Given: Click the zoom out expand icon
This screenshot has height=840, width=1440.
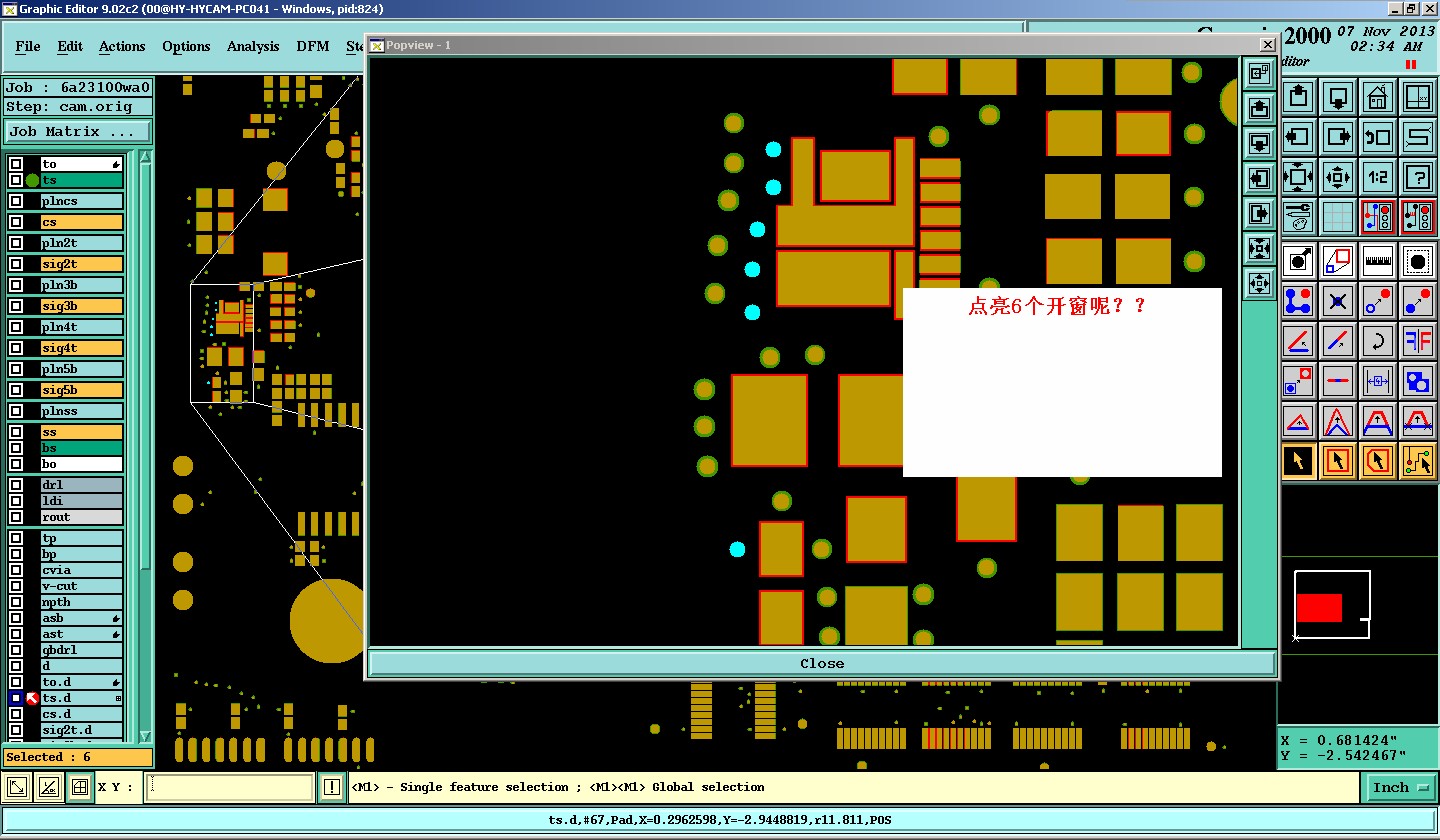Looking at the screenshot, I should click(1298, 177).
